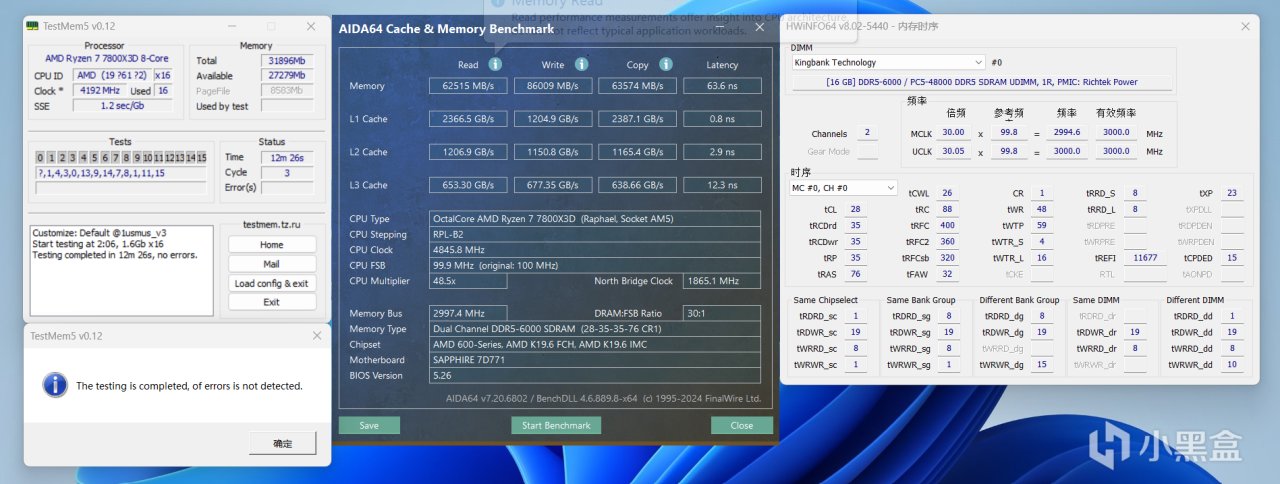This screenshot has width=1280, height=484.
Task: Click the L1 Cache Read value 2366.5 GB/s
Action: click(468, 119)
